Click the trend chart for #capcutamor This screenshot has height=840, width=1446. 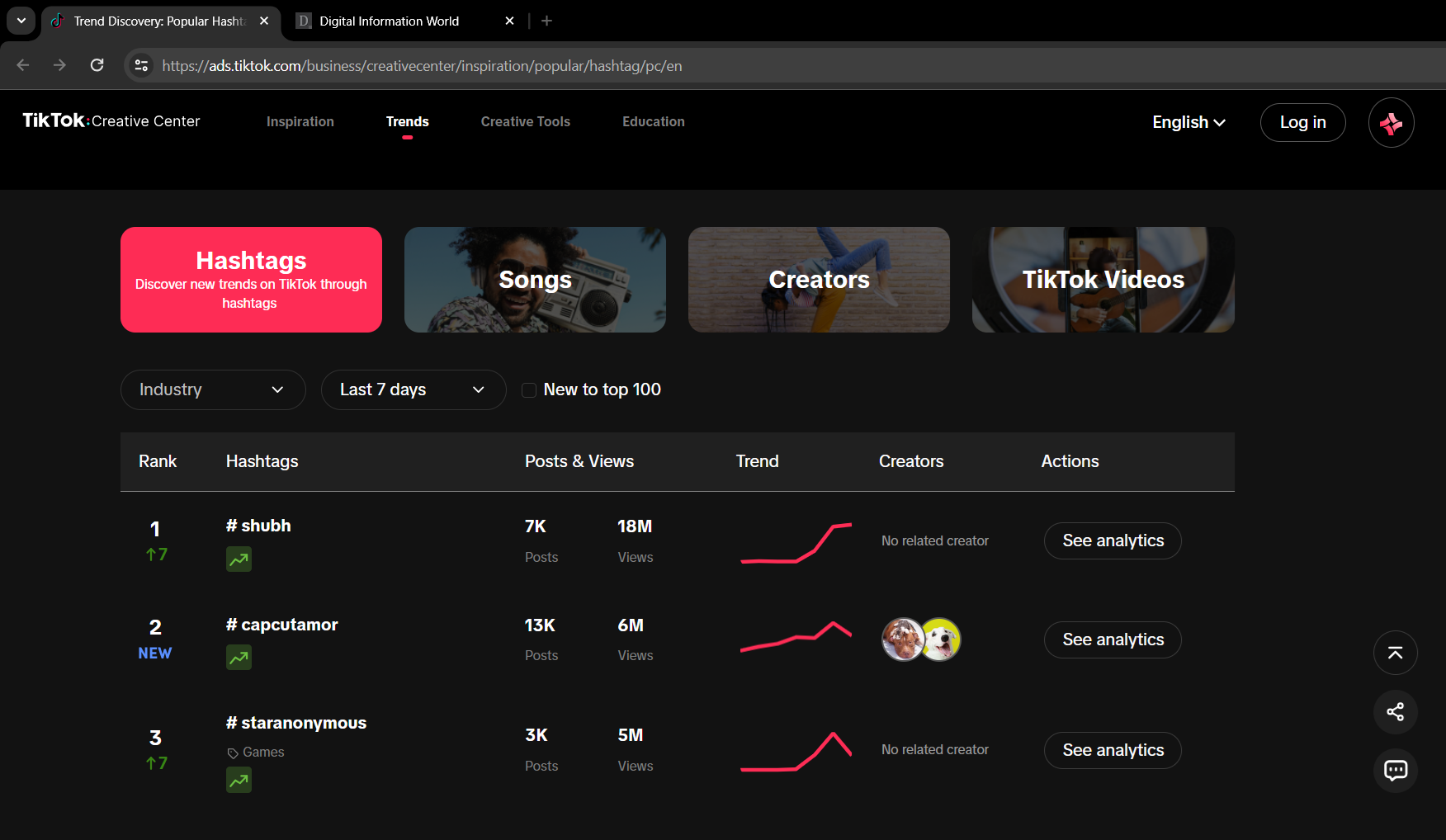(796, 636)
